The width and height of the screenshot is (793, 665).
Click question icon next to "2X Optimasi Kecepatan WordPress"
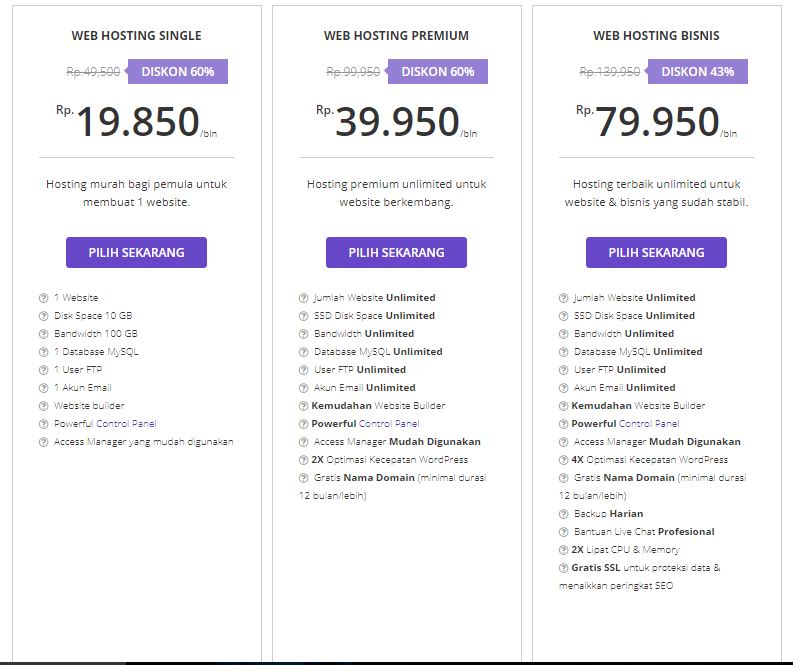303,460
